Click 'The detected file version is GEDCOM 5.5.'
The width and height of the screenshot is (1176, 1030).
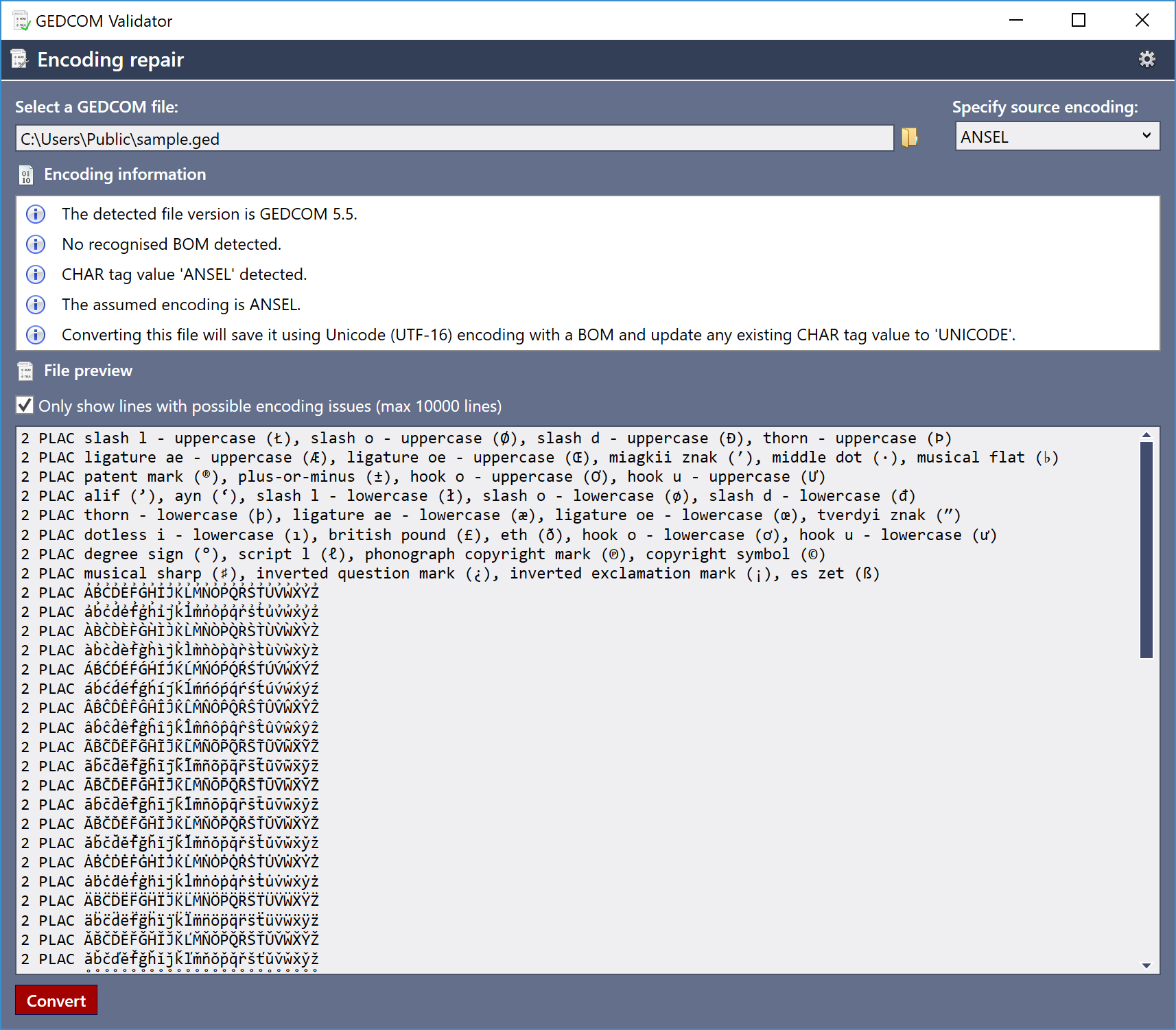click(209, 214)
